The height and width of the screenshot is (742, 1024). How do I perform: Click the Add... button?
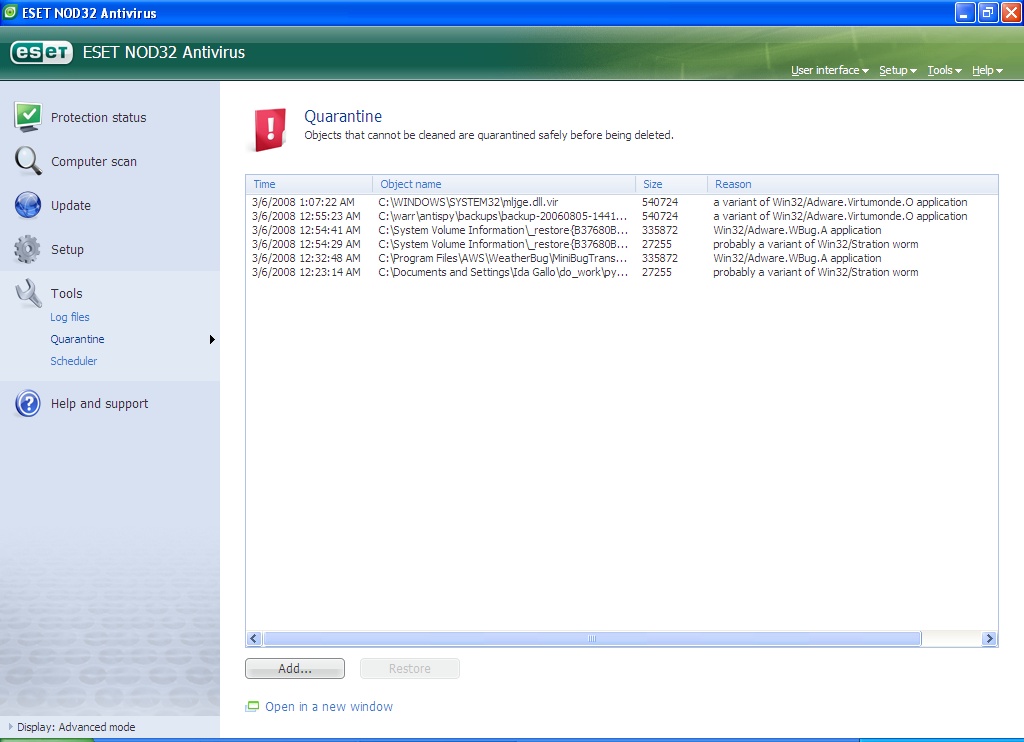click(x=295, y=668)
